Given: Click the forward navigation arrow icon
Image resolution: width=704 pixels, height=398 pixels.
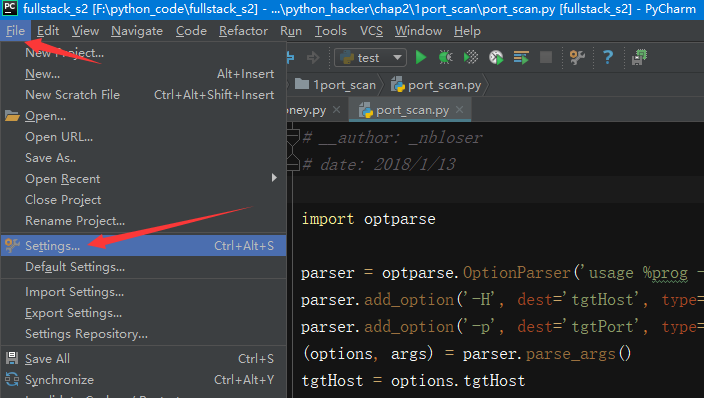Looking at the screenshot, I should (313, 57).
